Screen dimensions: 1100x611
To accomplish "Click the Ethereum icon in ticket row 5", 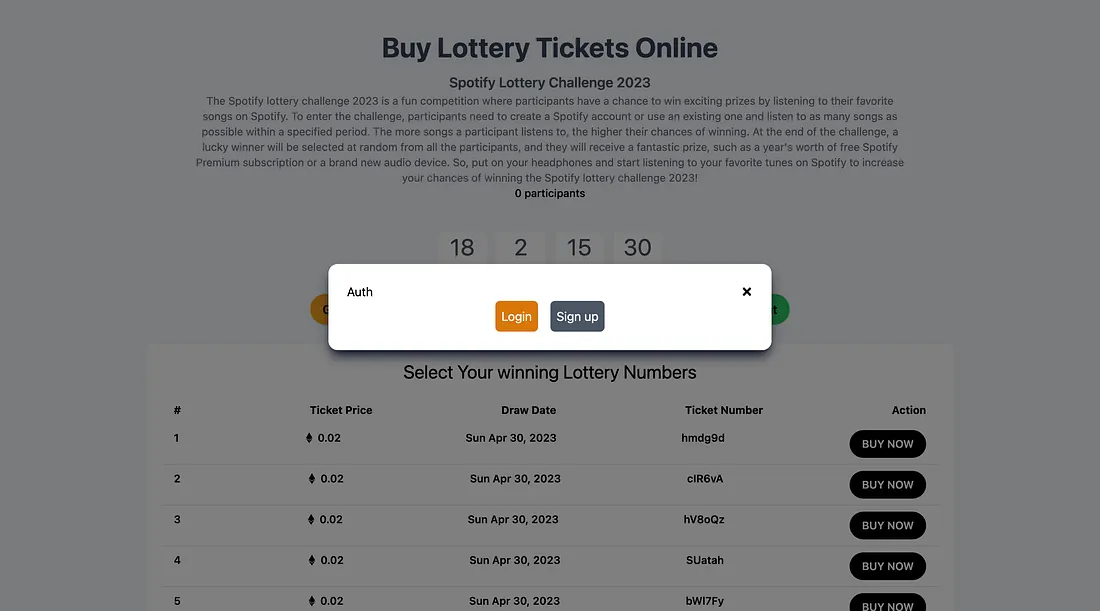I will (x=311, y=601).
